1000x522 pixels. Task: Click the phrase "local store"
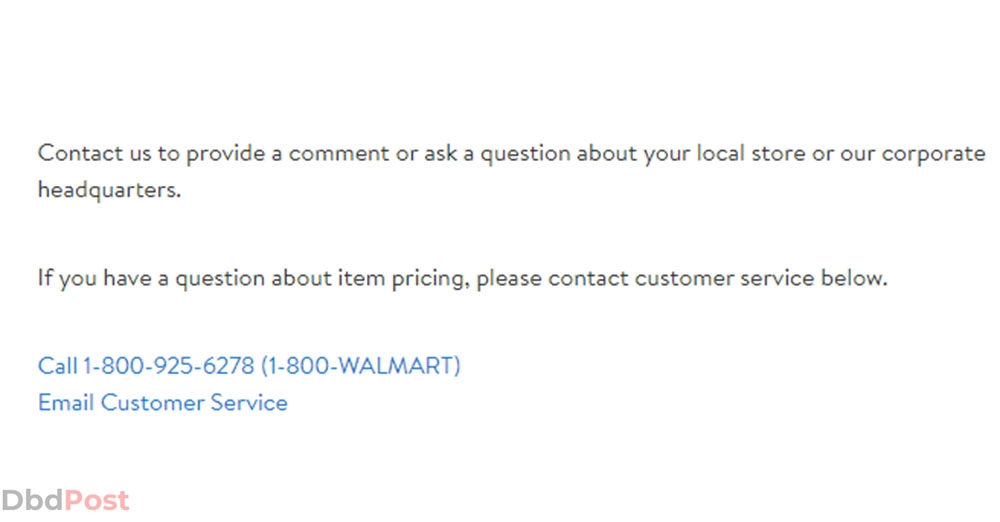pos(751,153)
